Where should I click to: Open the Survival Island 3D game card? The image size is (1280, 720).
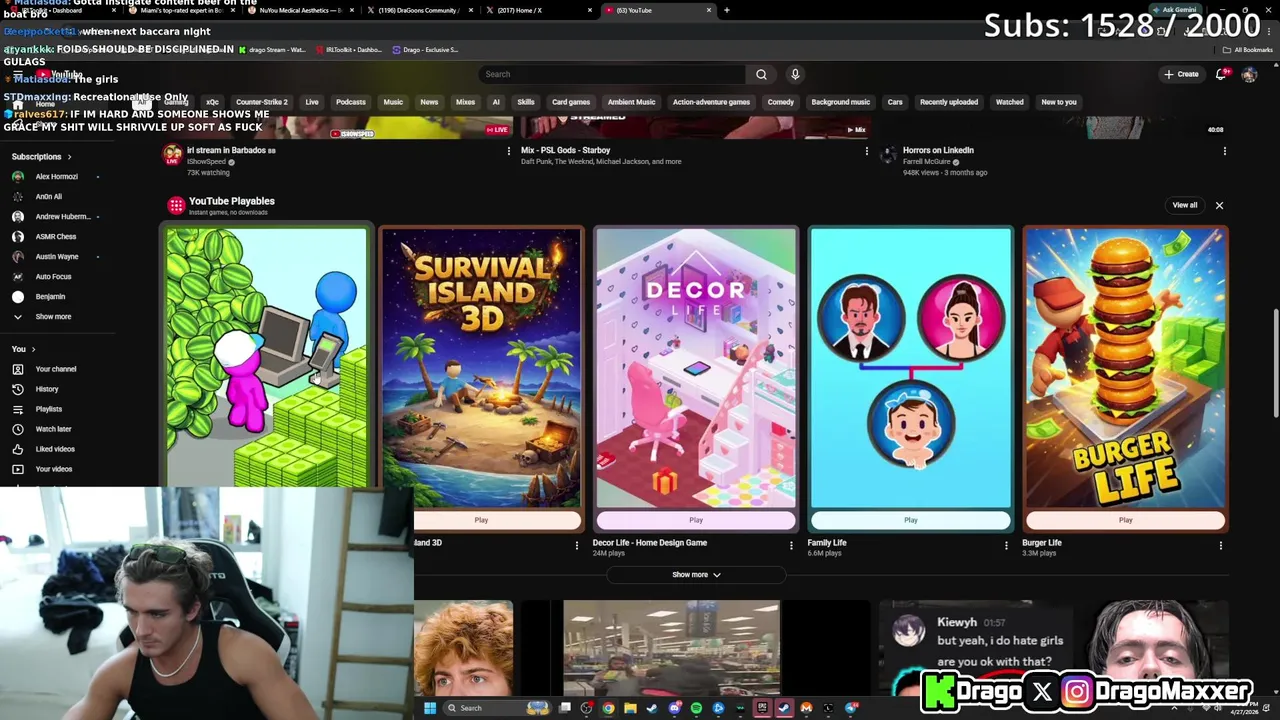click(x=481, y=368)
